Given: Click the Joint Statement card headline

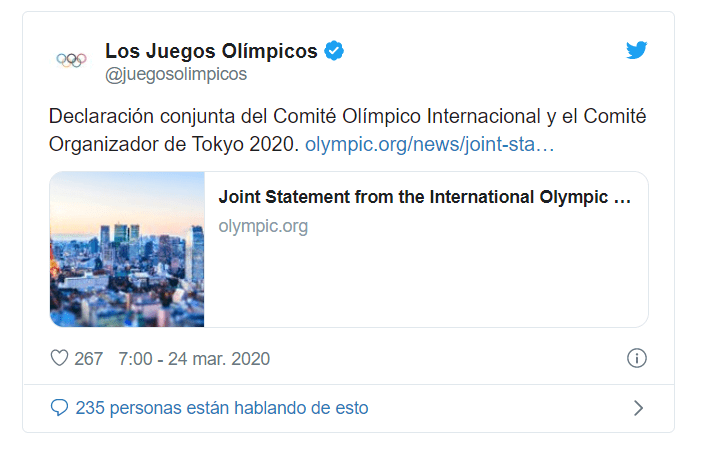Looking at the screenshot, I should tap(425, 197).
